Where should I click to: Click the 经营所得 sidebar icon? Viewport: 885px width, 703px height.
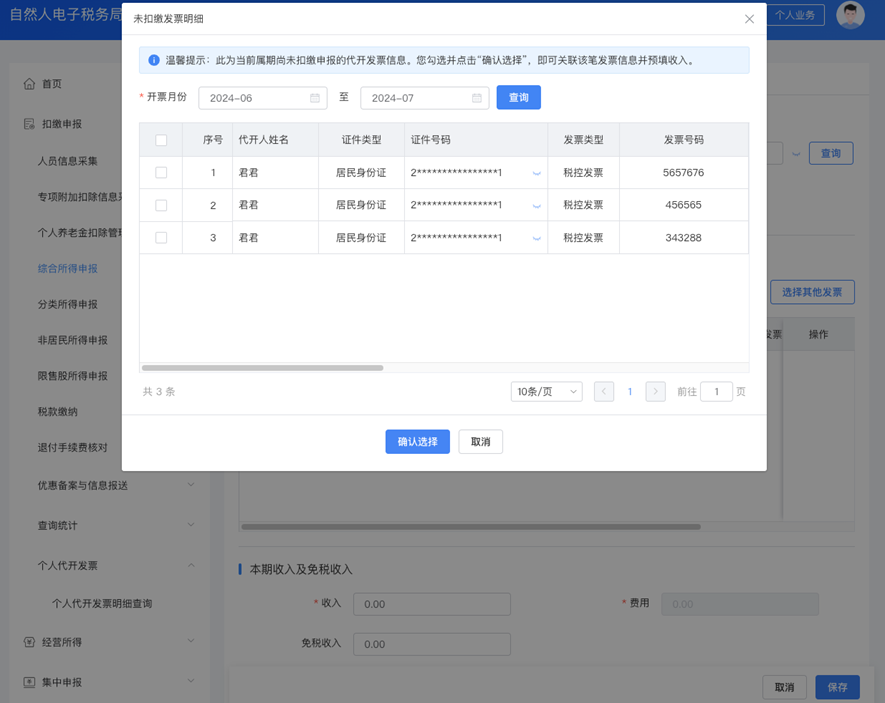[x=30, y=644]
